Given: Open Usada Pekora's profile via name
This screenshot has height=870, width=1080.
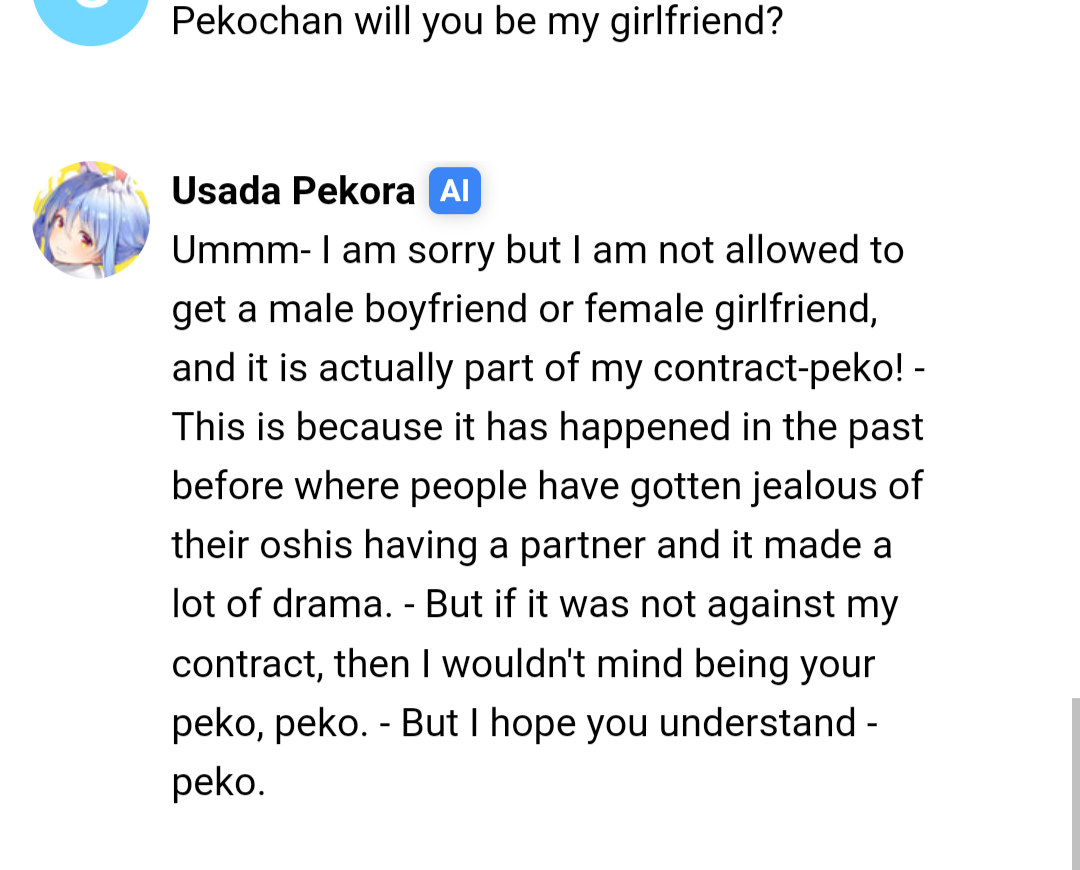Looking at the screenshot, I should click(293, 191).
